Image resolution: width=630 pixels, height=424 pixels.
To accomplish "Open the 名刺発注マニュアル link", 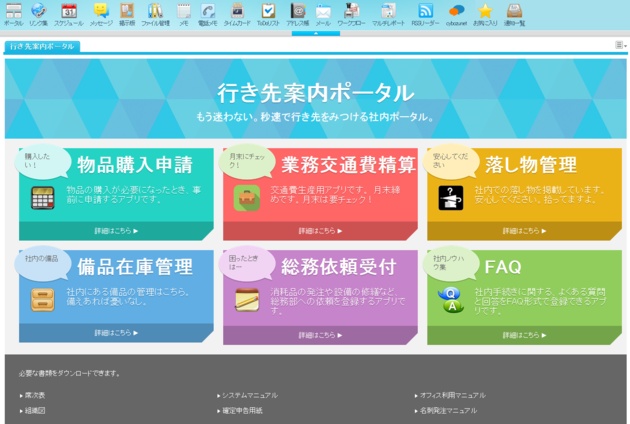I will (x=446, y=411).
